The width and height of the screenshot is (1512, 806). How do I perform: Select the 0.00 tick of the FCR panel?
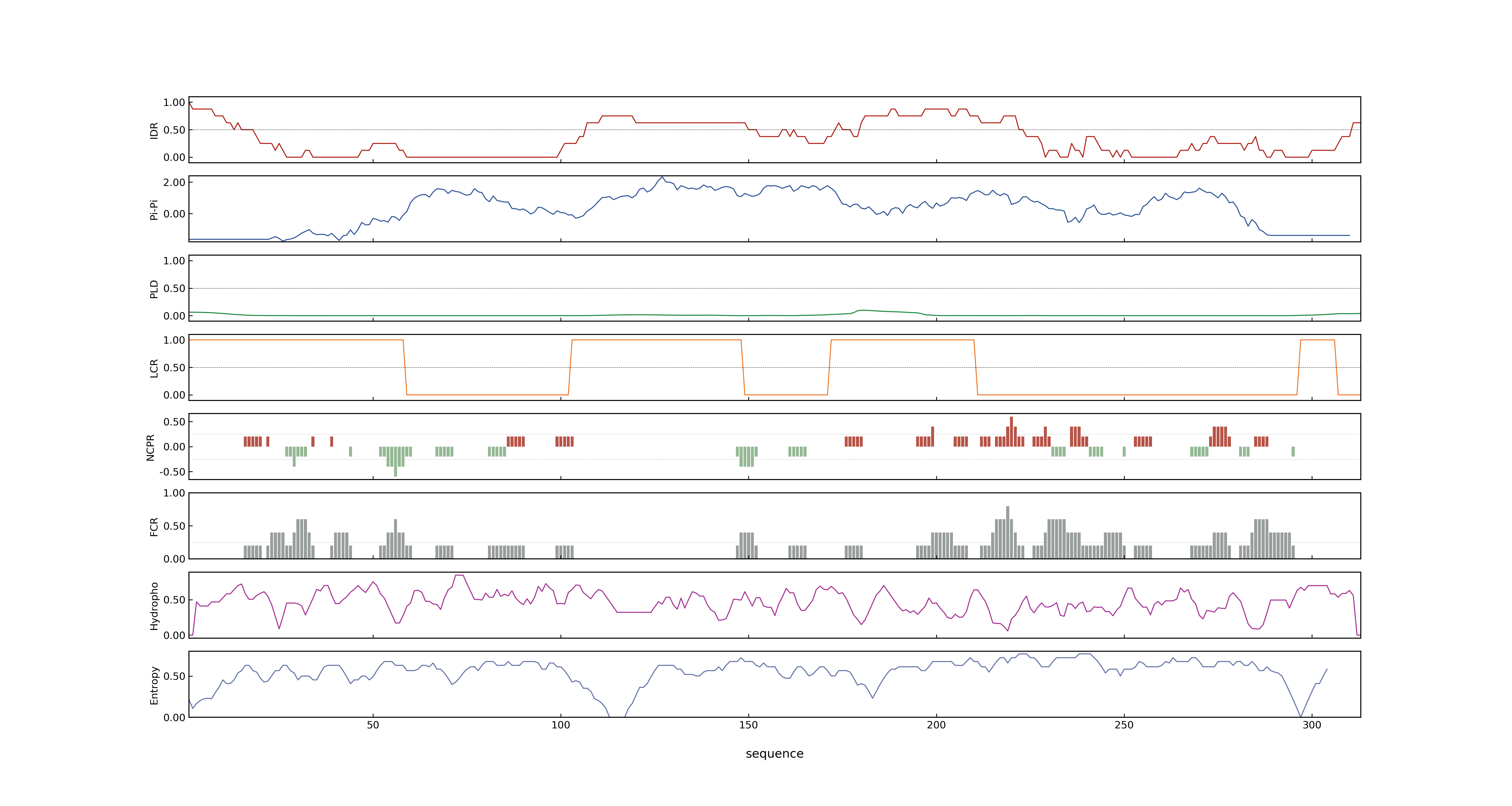pos(174,559)
